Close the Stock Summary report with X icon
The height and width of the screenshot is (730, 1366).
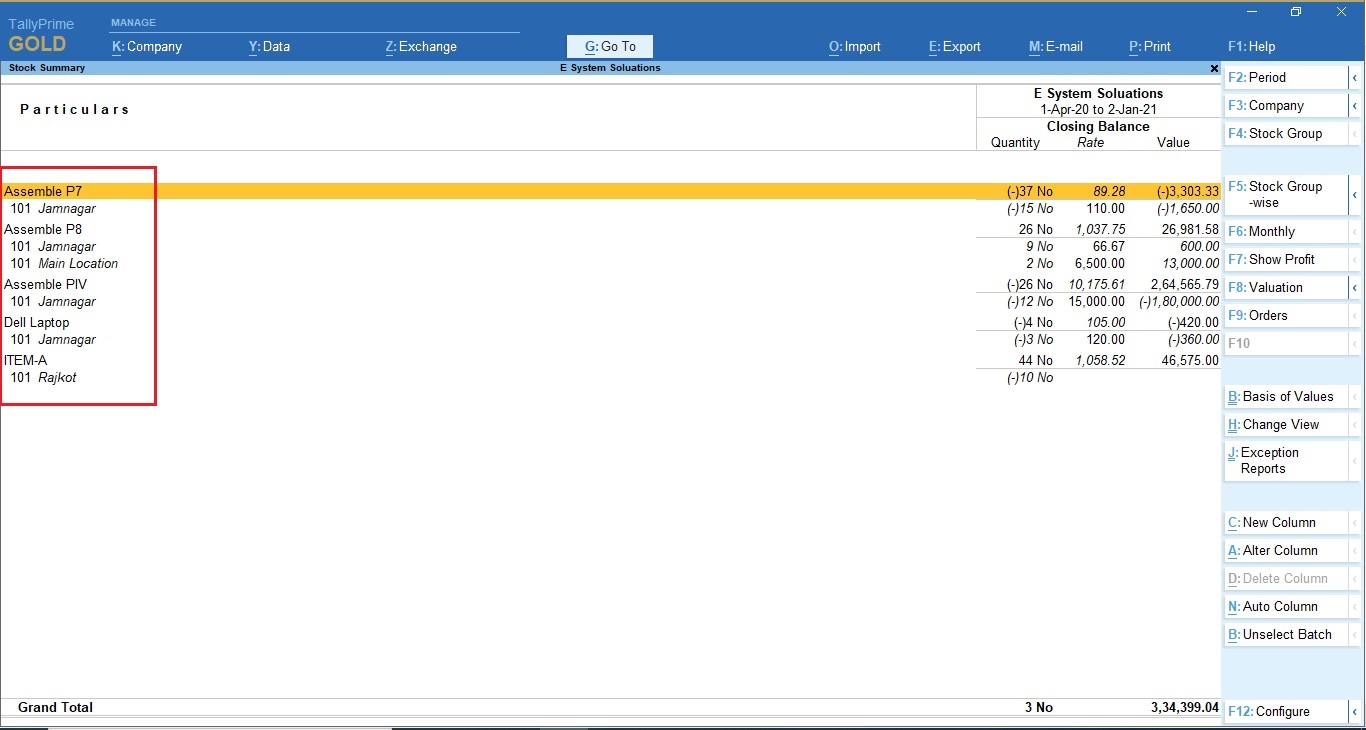[1214, 69]
